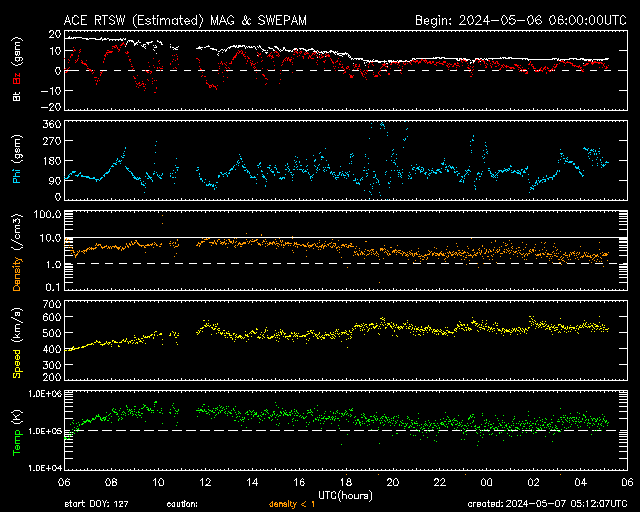This screenshot has height=512, width=640.
Task: Select the created: 2024-05-07 05:12:07UTC text
Action: [x=547, y=504]
